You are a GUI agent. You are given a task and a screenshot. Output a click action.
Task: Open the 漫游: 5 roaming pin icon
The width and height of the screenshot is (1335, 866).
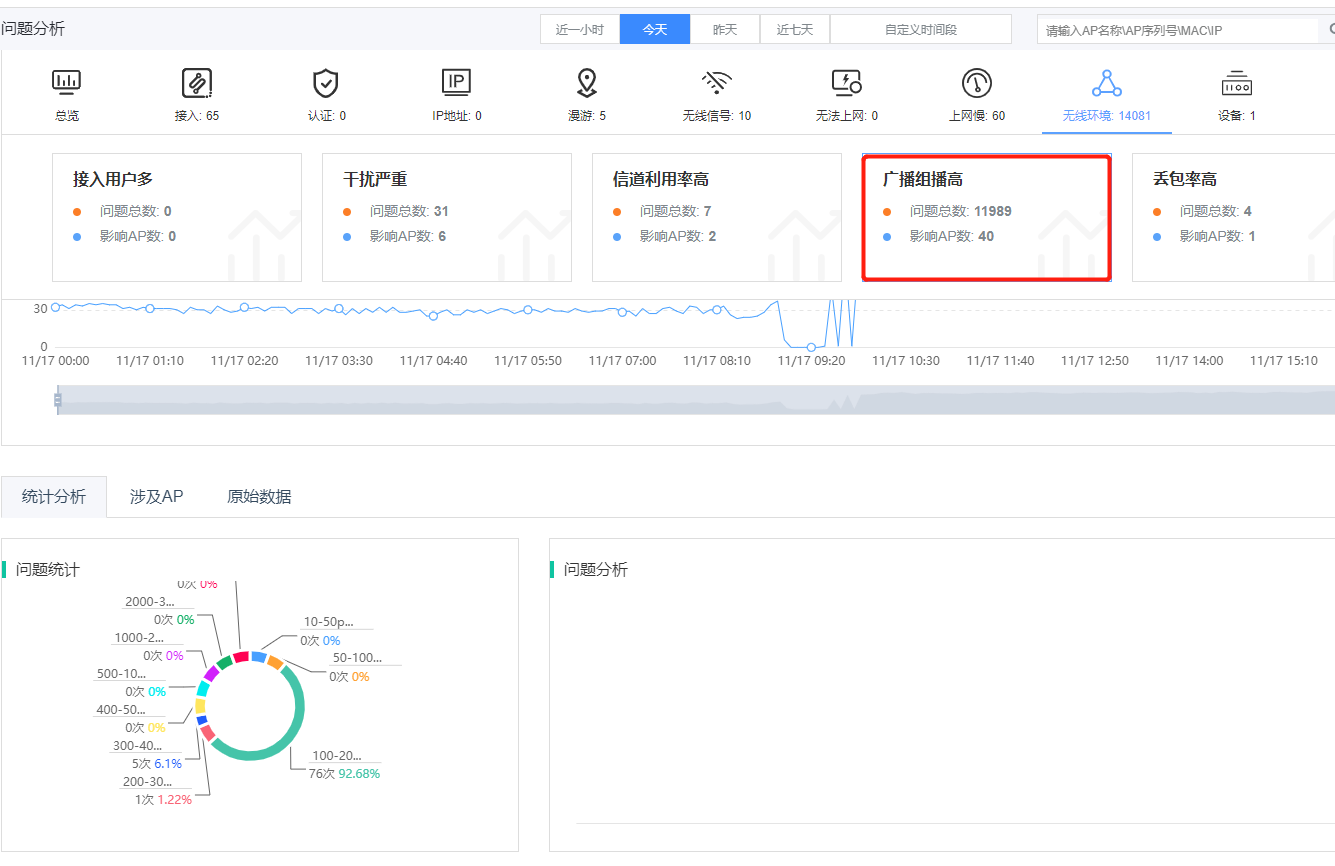point(587,82)
